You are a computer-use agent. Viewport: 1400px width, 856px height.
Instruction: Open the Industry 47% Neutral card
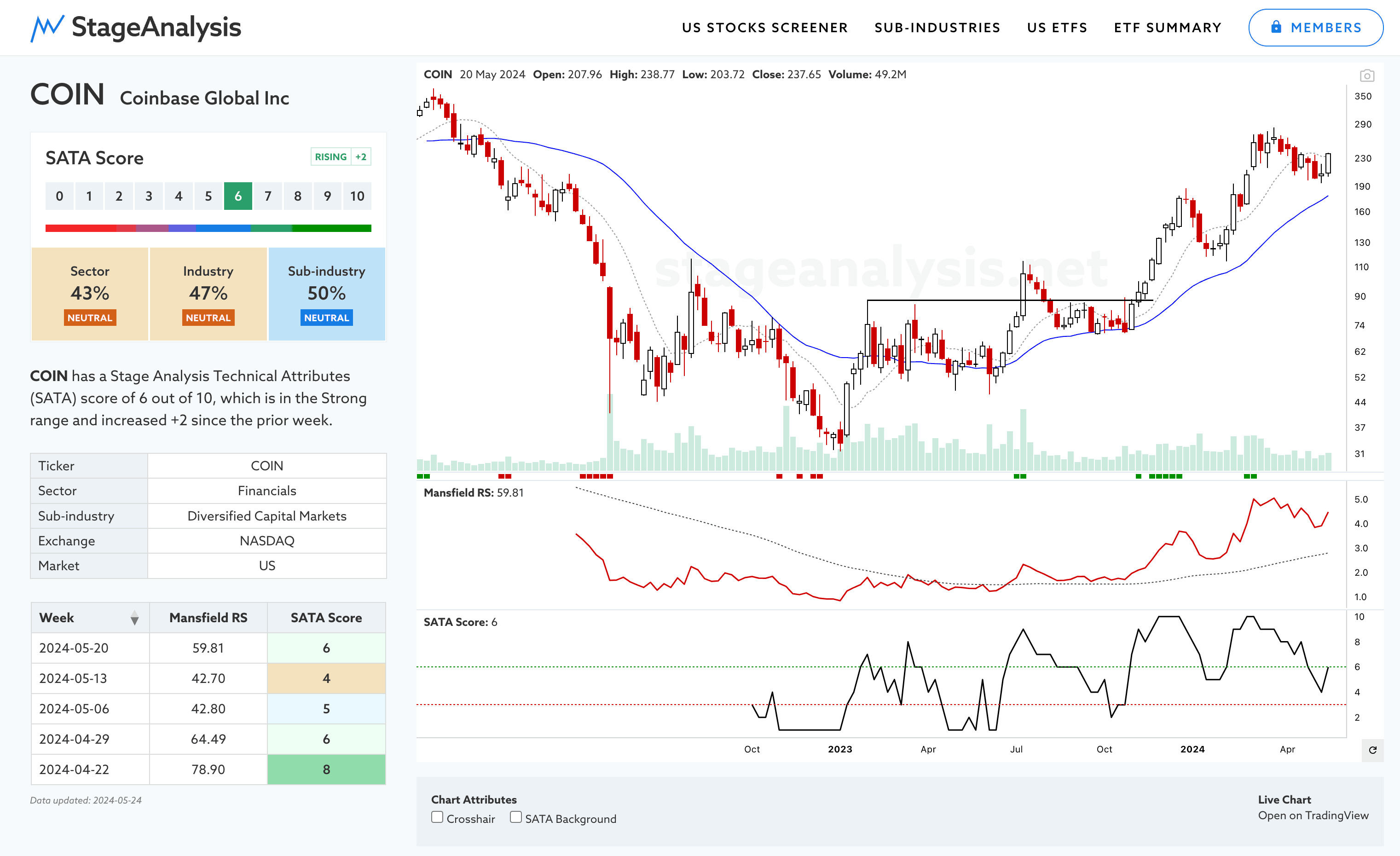coord(208,294)
